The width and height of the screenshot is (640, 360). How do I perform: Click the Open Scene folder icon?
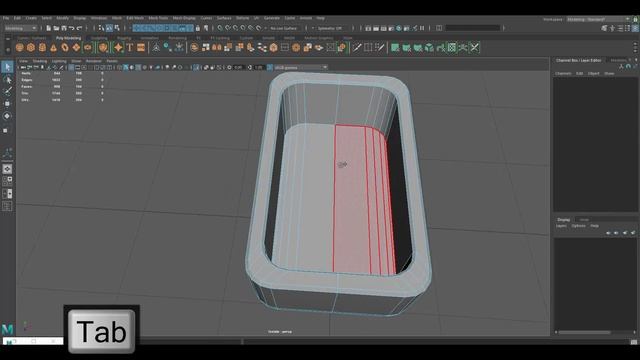tap(56, 28)
